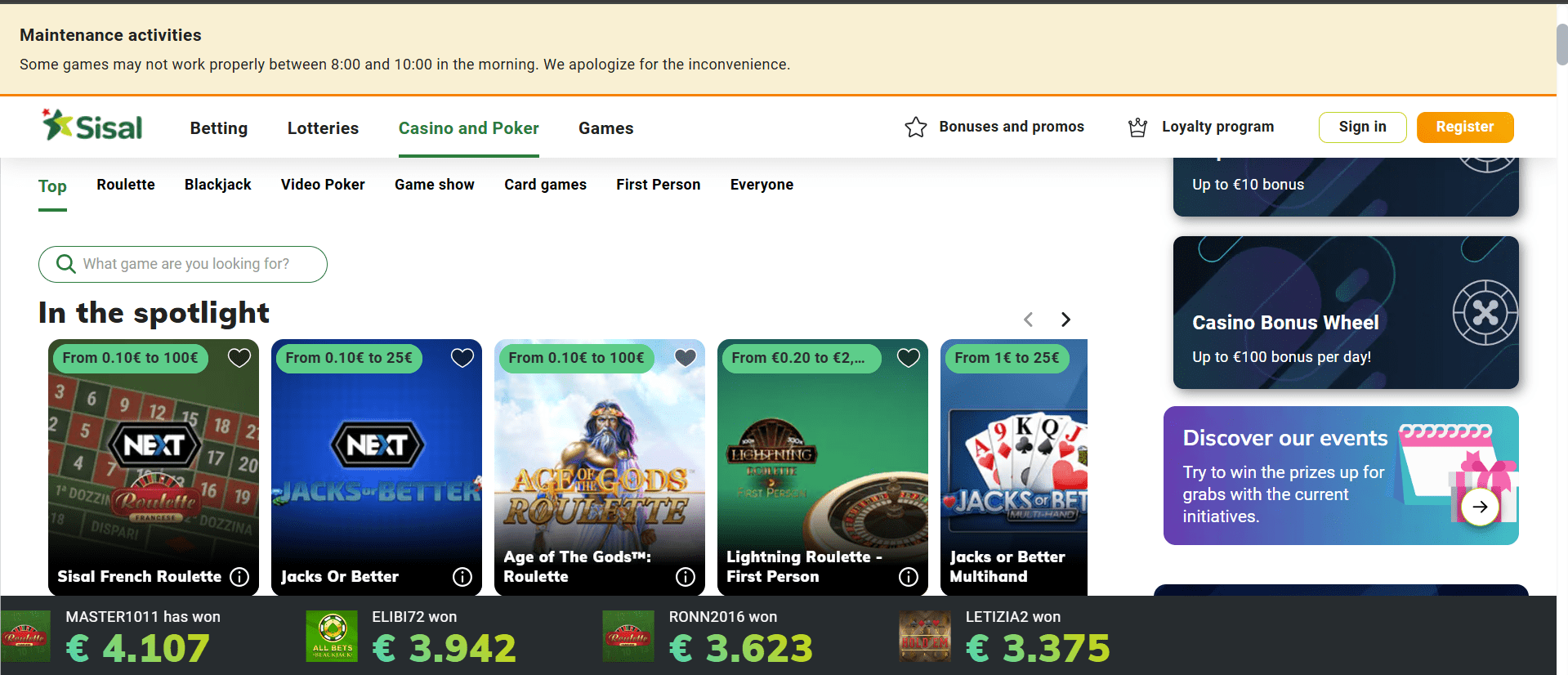The image size is (1568, 675).
Task: Open the Casino Bonus Wheel promo card
Action: pyautogui.click(x=1346, y=312)
